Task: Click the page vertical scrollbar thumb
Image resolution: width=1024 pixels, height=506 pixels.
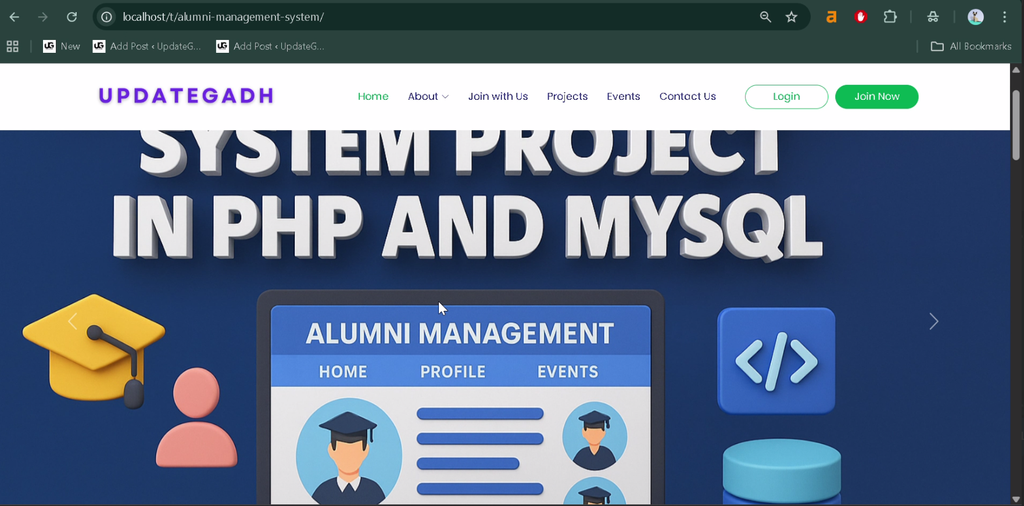Action: pos(1016,124)
